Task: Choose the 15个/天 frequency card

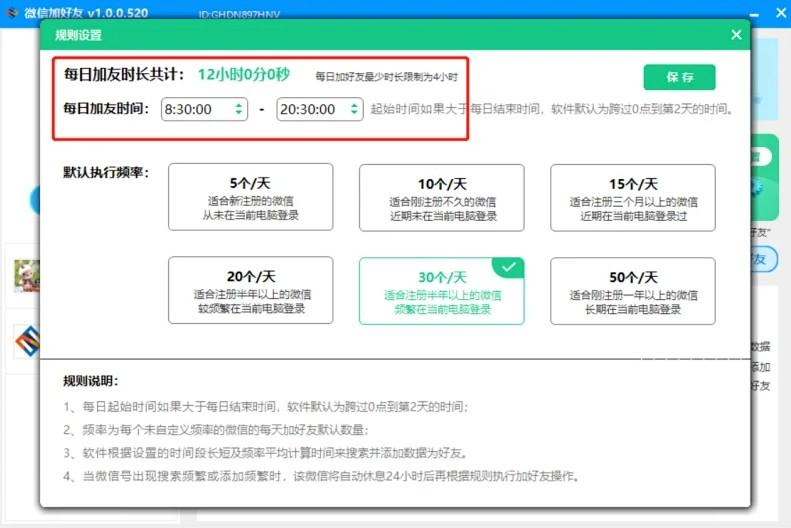Action: [x=633, y=198]
